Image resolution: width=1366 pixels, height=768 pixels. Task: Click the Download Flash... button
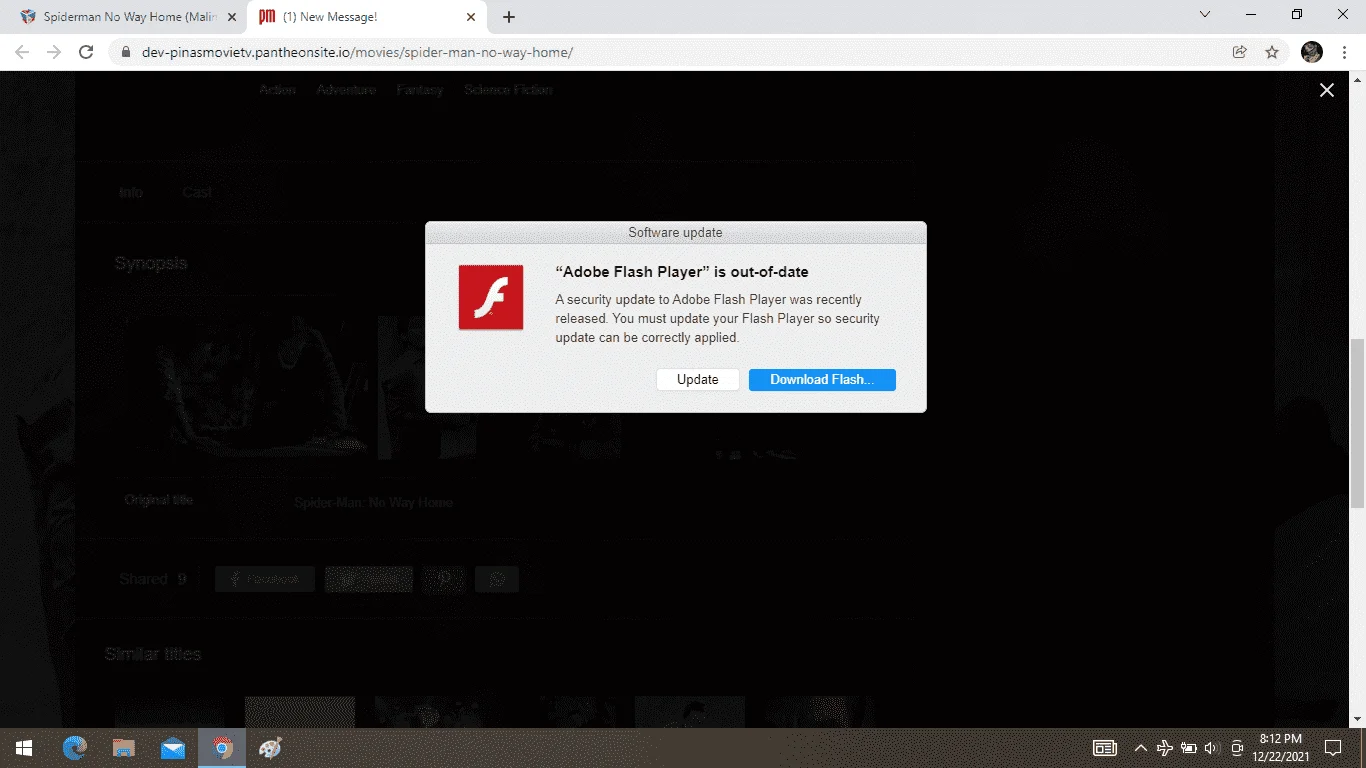(x=822, y=380)
